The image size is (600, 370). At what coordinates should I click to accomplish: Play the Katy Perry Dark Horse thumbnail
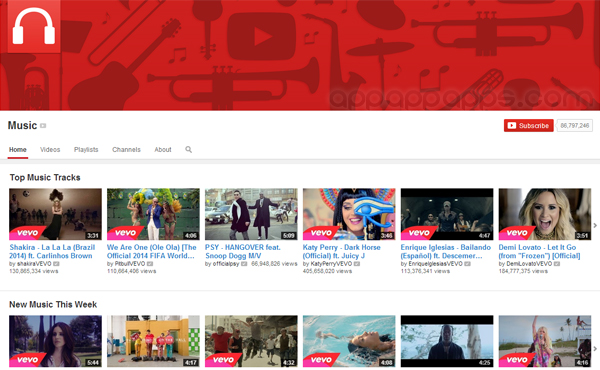point(349,214)
